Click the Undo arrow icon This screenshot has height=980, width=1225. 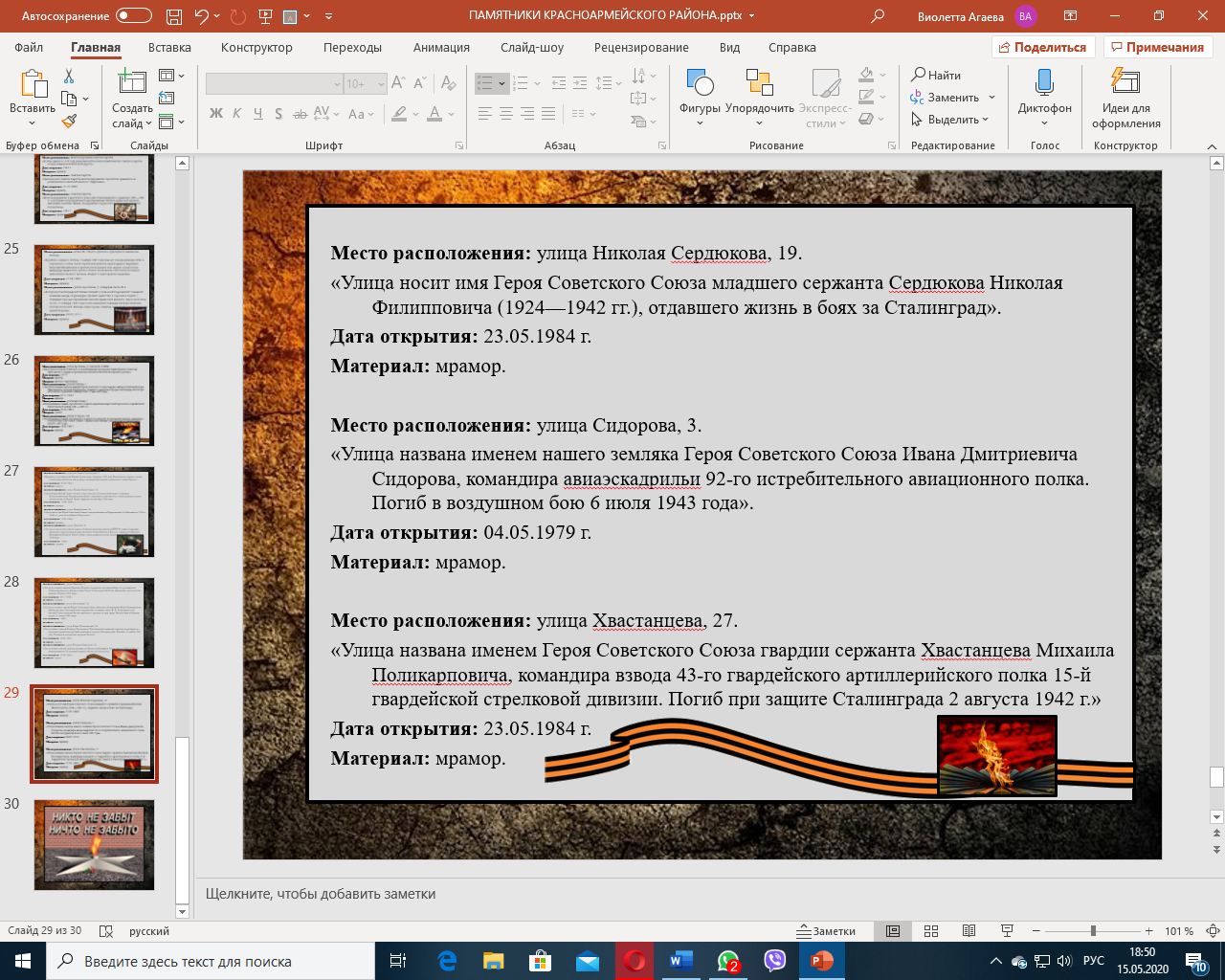coord(201,16)
